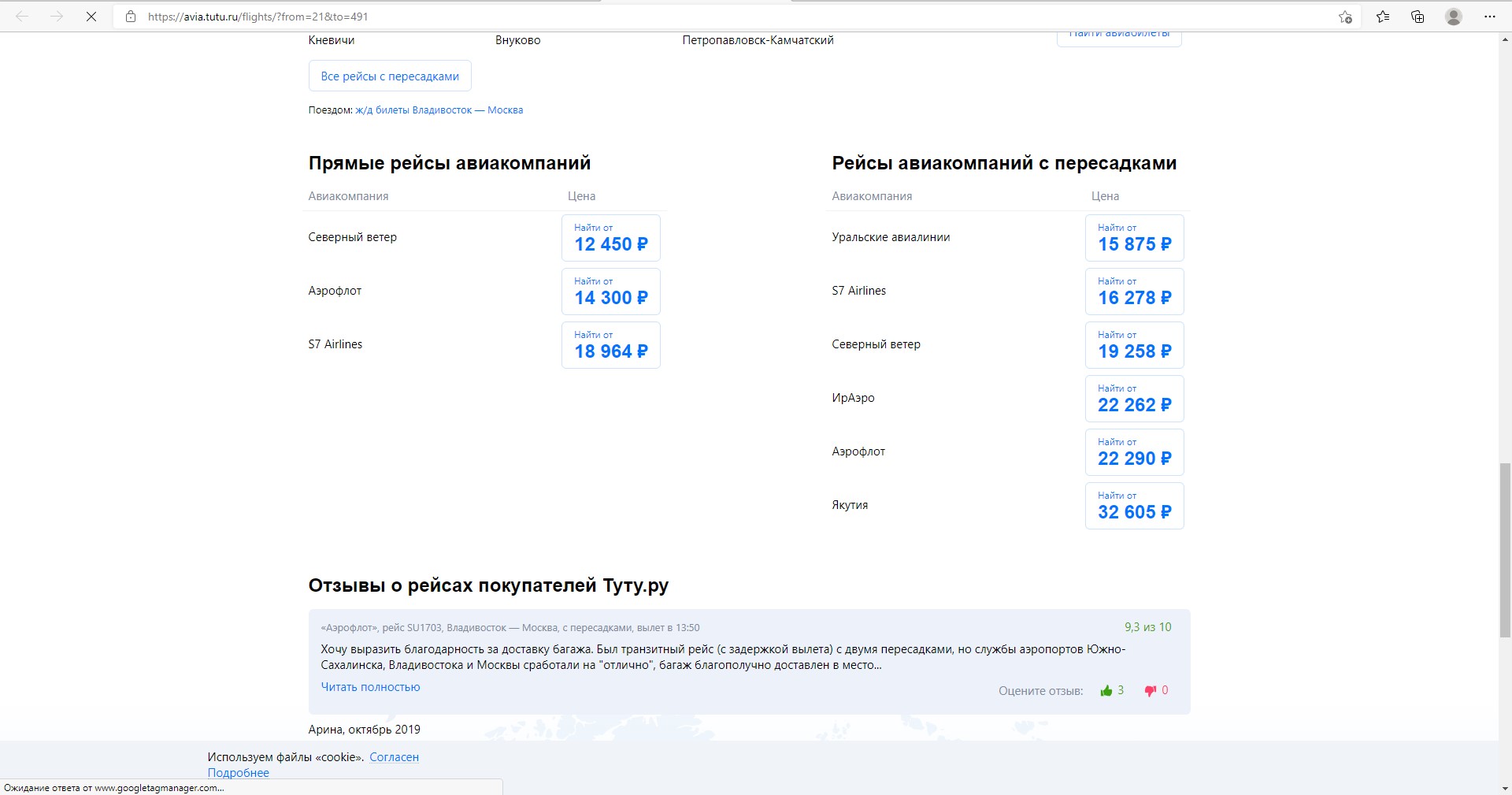Click the scrollbar down arrow

pyautogui.click(x=1505, y=788)
